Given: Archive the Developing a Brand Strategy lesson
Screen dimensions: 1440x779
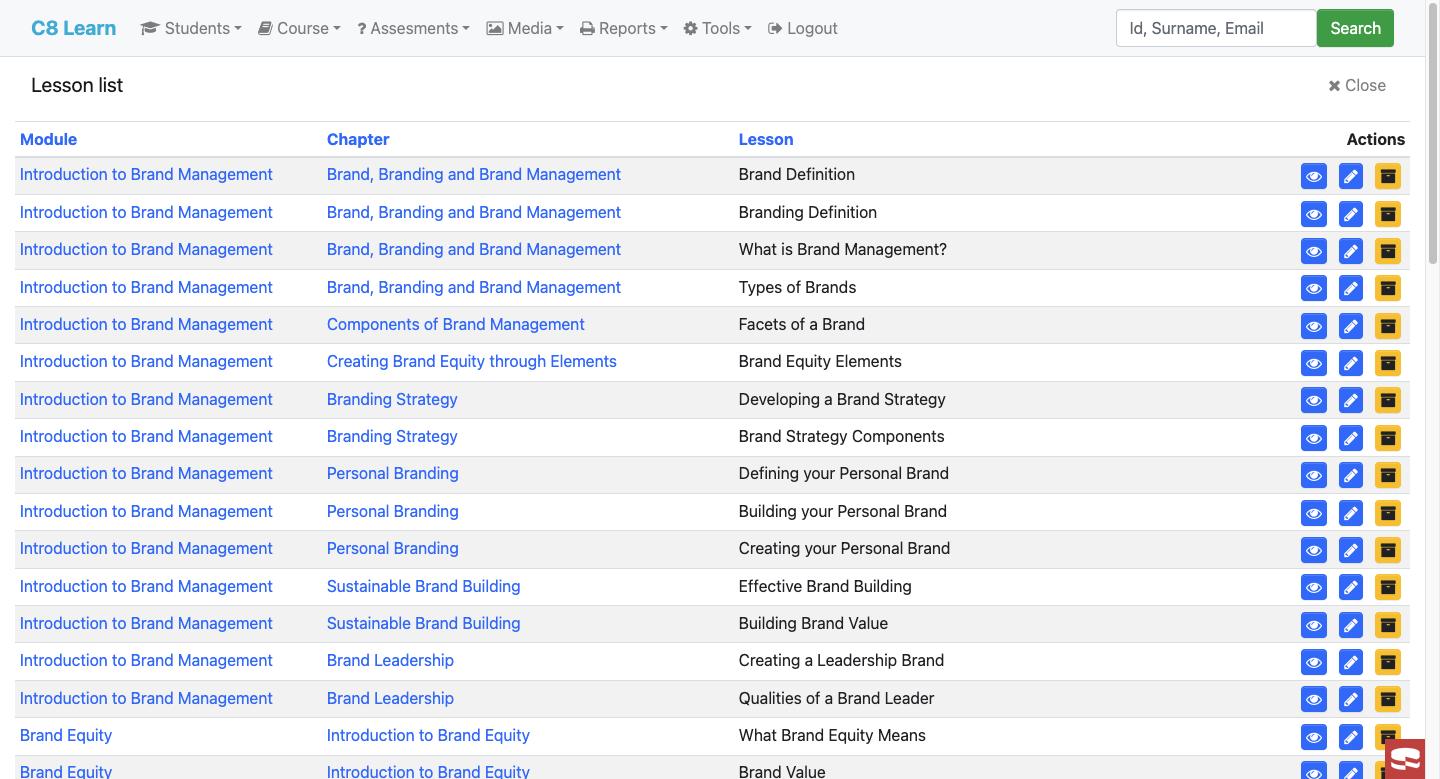Looking at the screenshot, I should click(1387, 400).
